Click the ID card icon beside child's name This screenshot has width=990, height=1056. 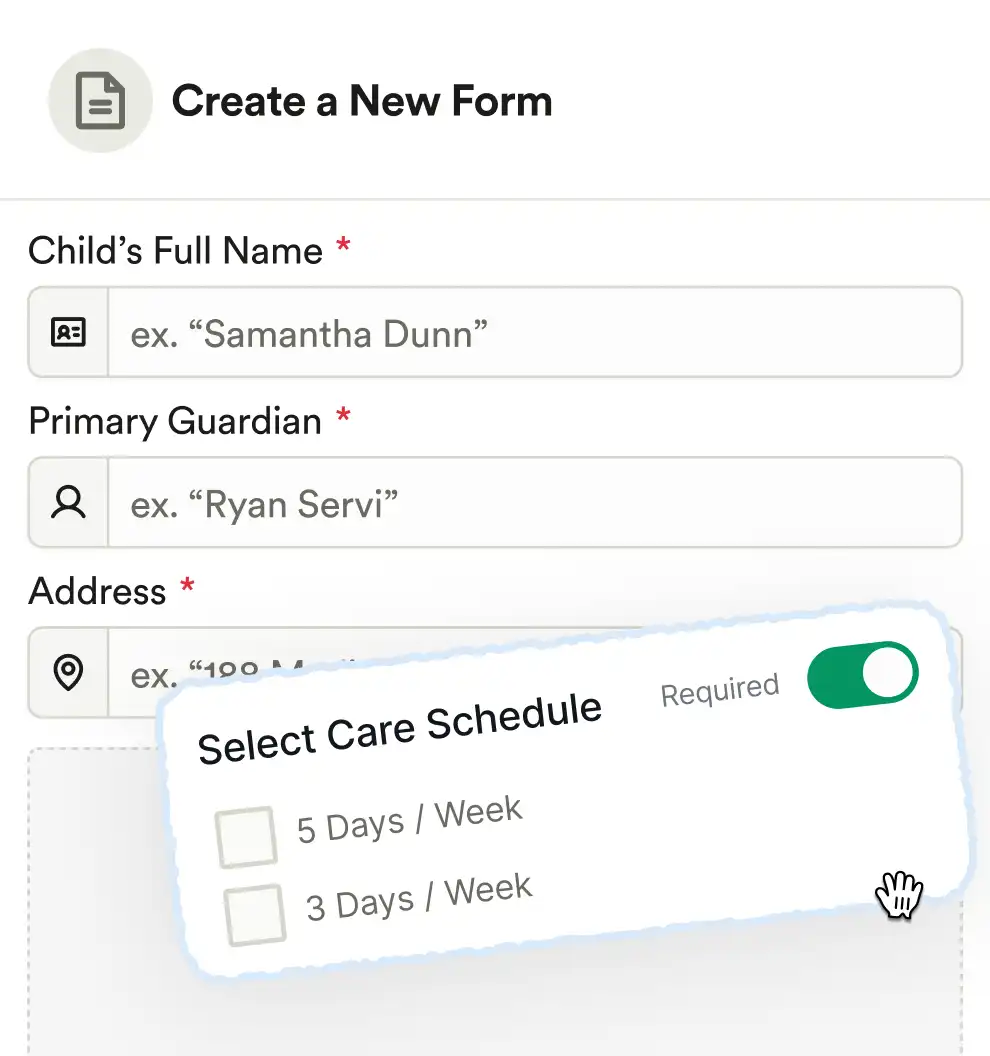68,332
